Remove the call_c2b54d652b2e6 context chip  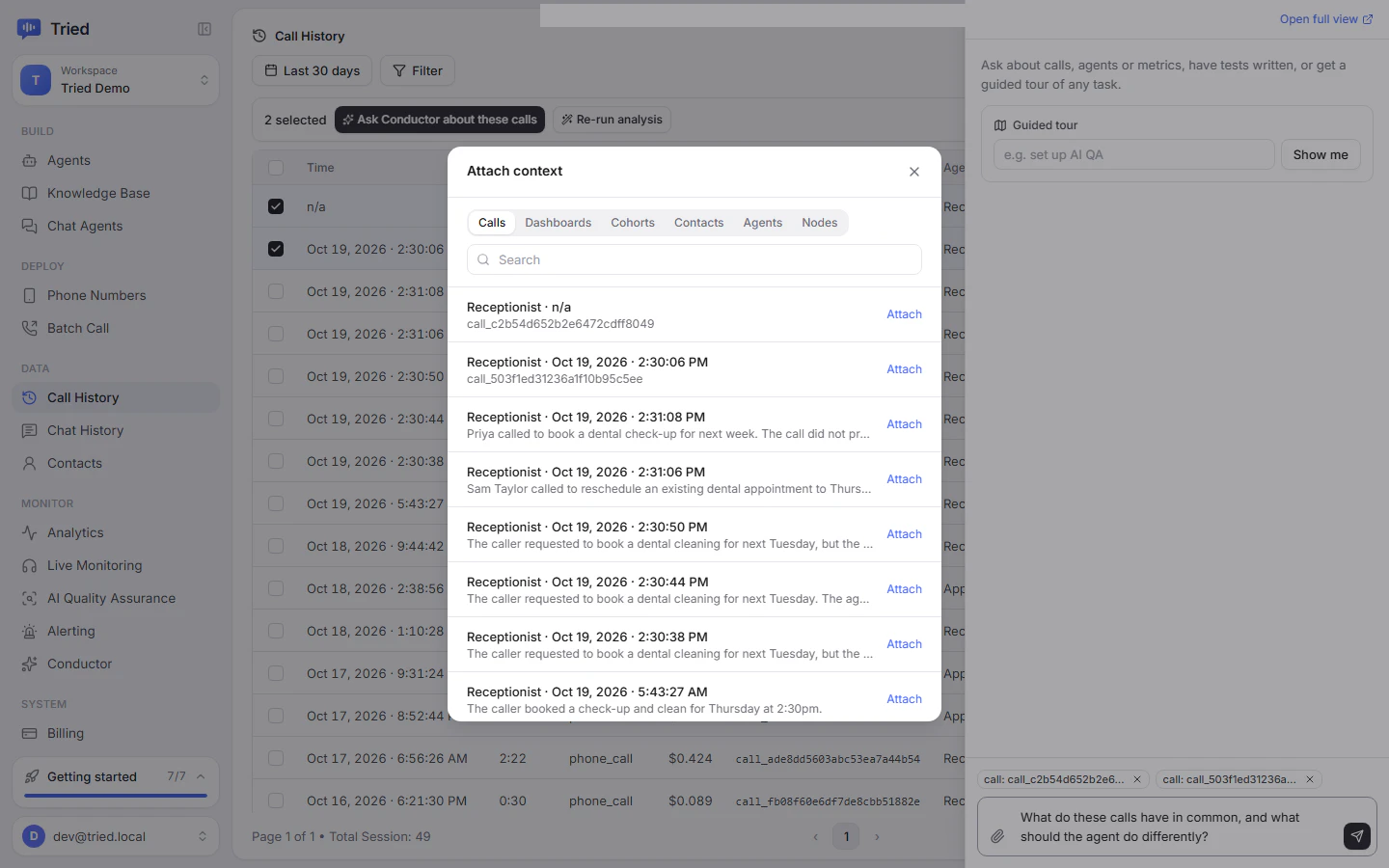click(x=1137, y=779)
